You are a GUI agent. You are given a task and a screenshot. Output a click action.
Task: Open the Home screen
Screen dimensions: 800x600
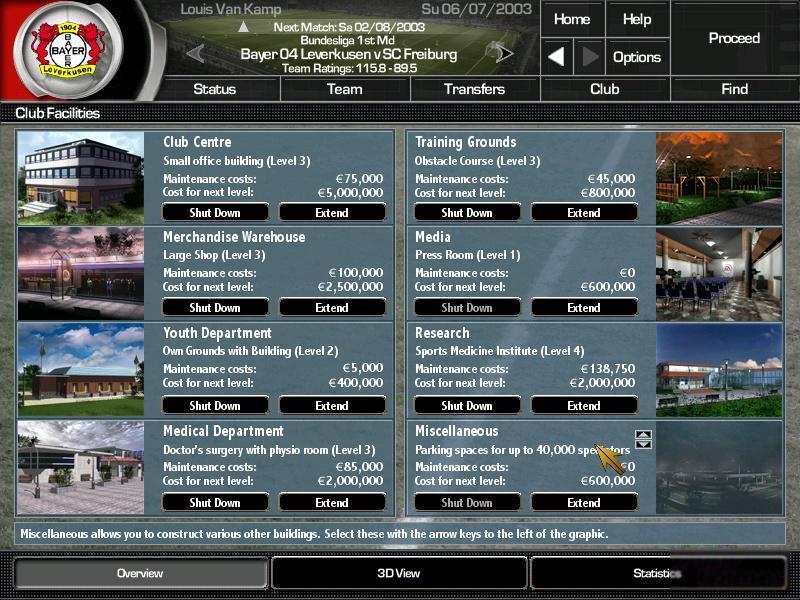point(572,19)
